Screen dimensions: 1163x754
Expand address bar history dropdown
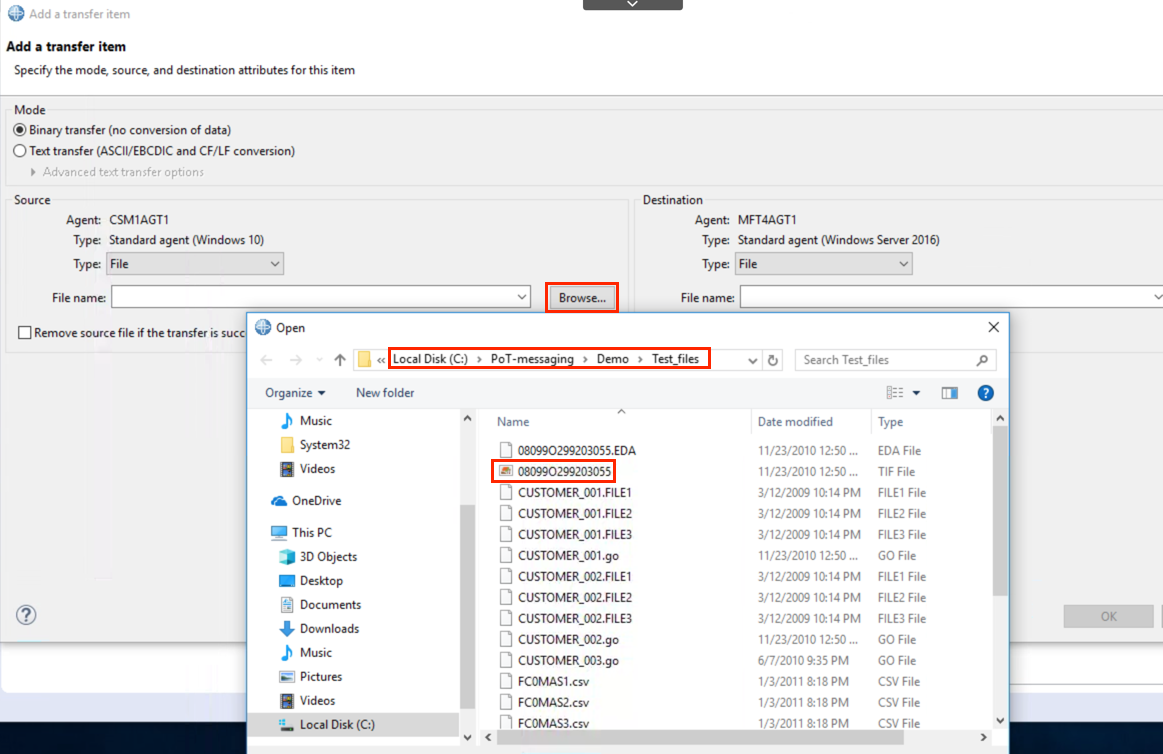click(x=753, y=360)
